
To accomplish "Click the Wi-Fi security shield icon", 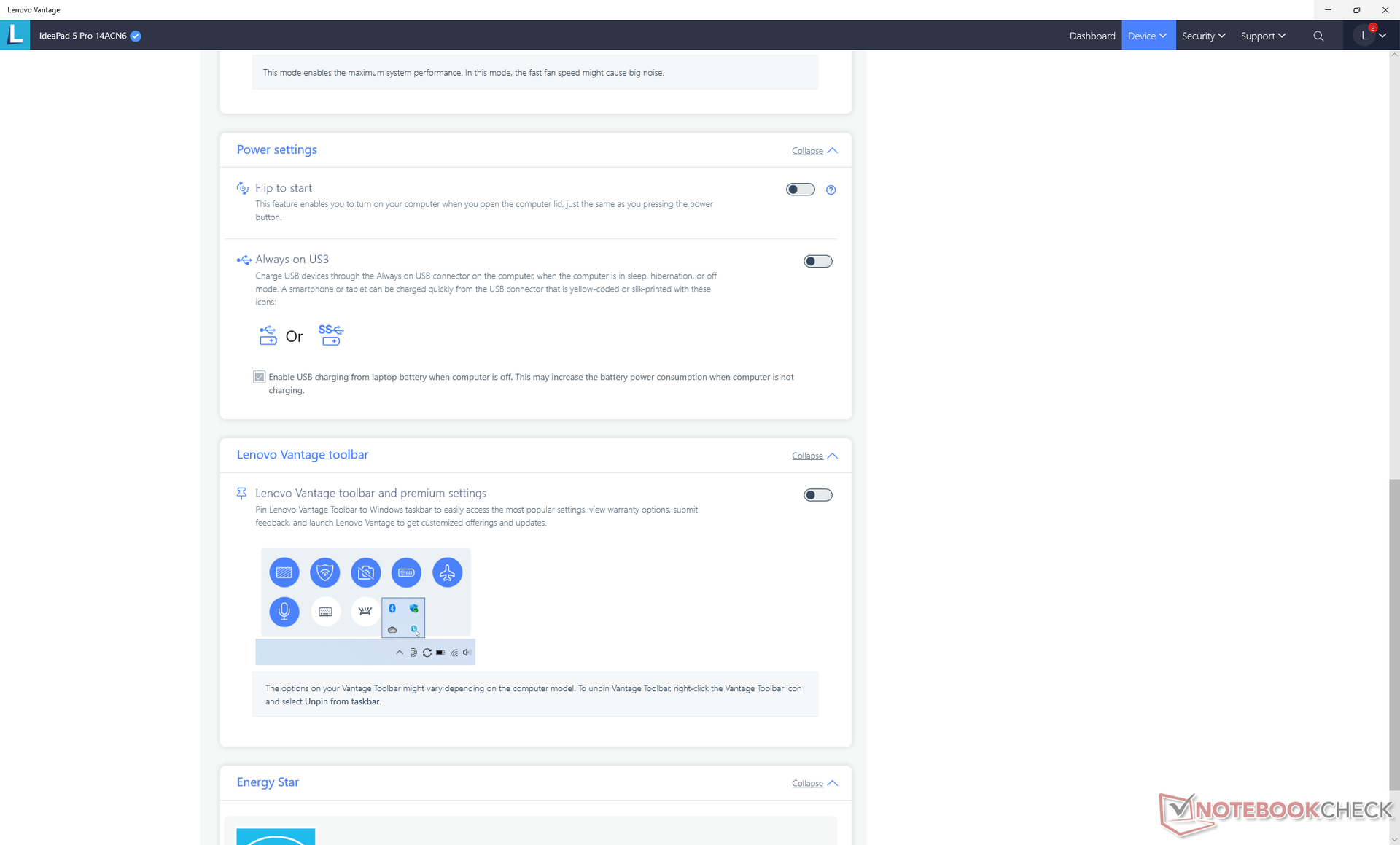I will point(324,572).
